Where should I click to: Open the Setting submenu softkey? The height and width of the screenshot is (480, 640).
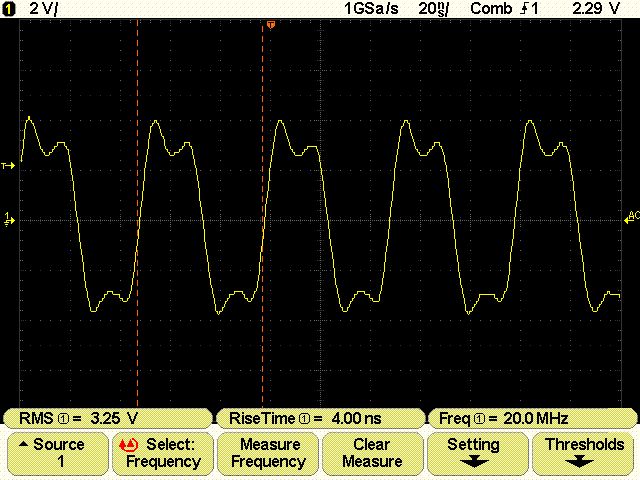click(x=477, y=453)
